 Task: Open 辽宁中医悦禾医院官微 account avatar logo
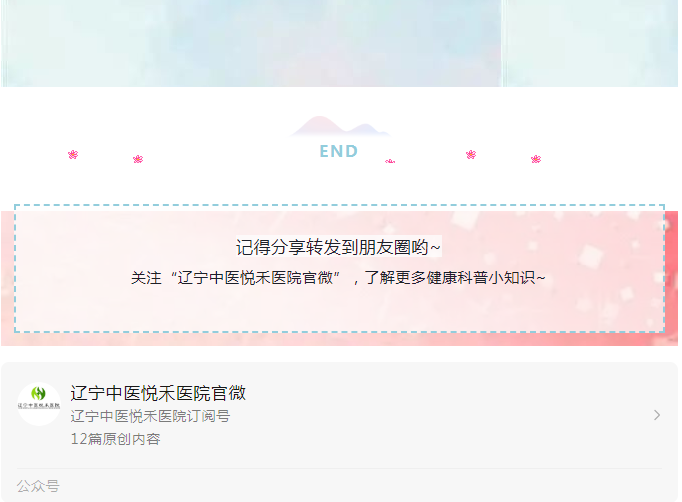coord(39,404)
